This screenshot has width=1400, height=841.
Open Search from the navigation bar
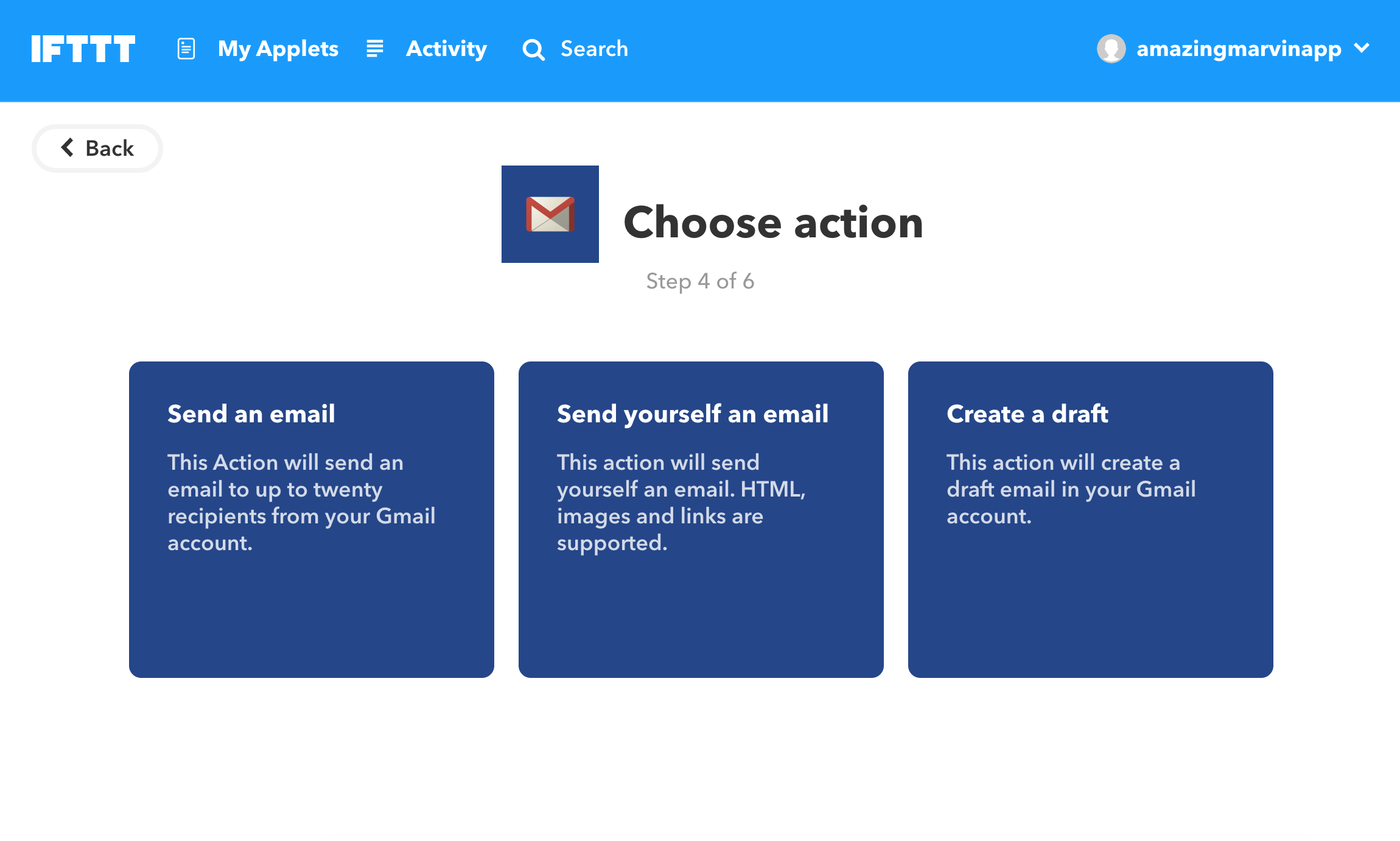click(x=594, y=49)
